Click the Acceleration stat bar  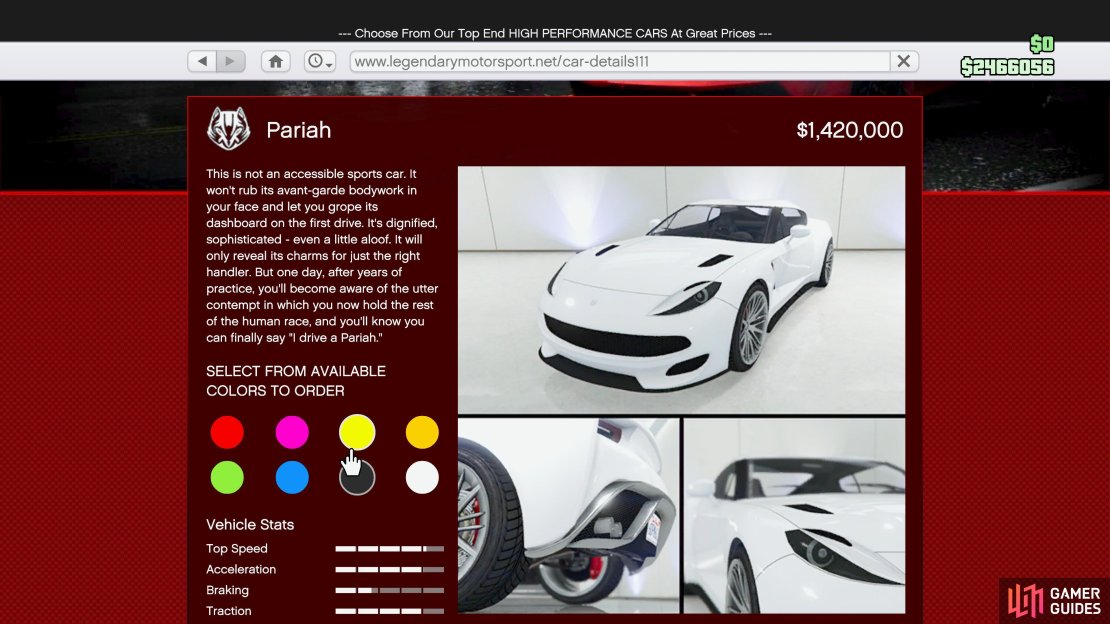pyautogui.click(x=389, y=569)
